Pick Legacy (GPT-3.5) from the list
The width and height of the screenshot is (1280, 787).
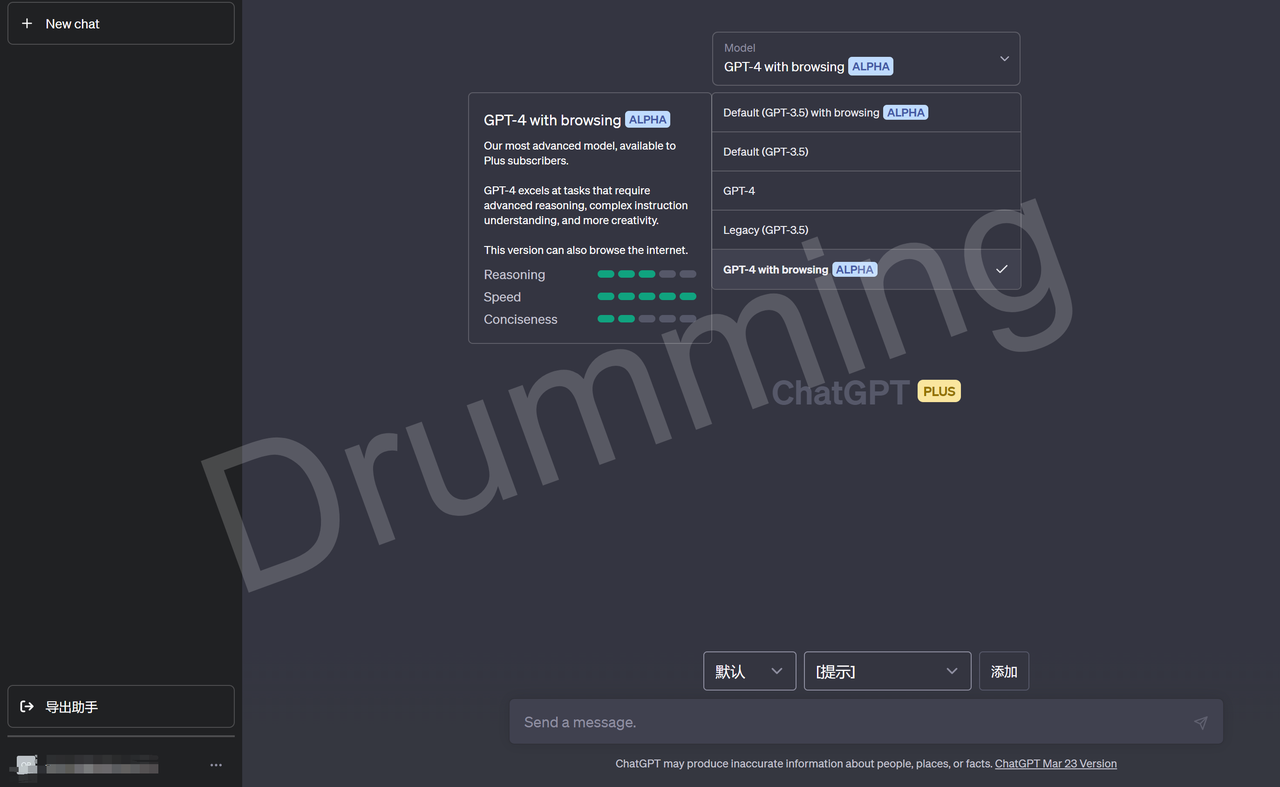click(x=765, y=230)
